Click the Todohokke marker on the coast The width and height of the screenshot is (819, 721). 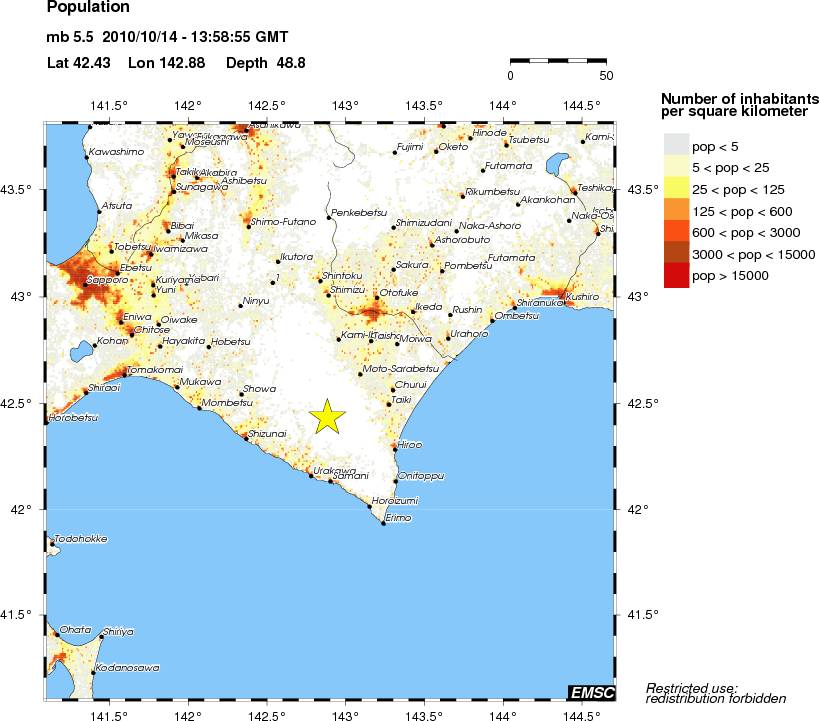point(52,544)
